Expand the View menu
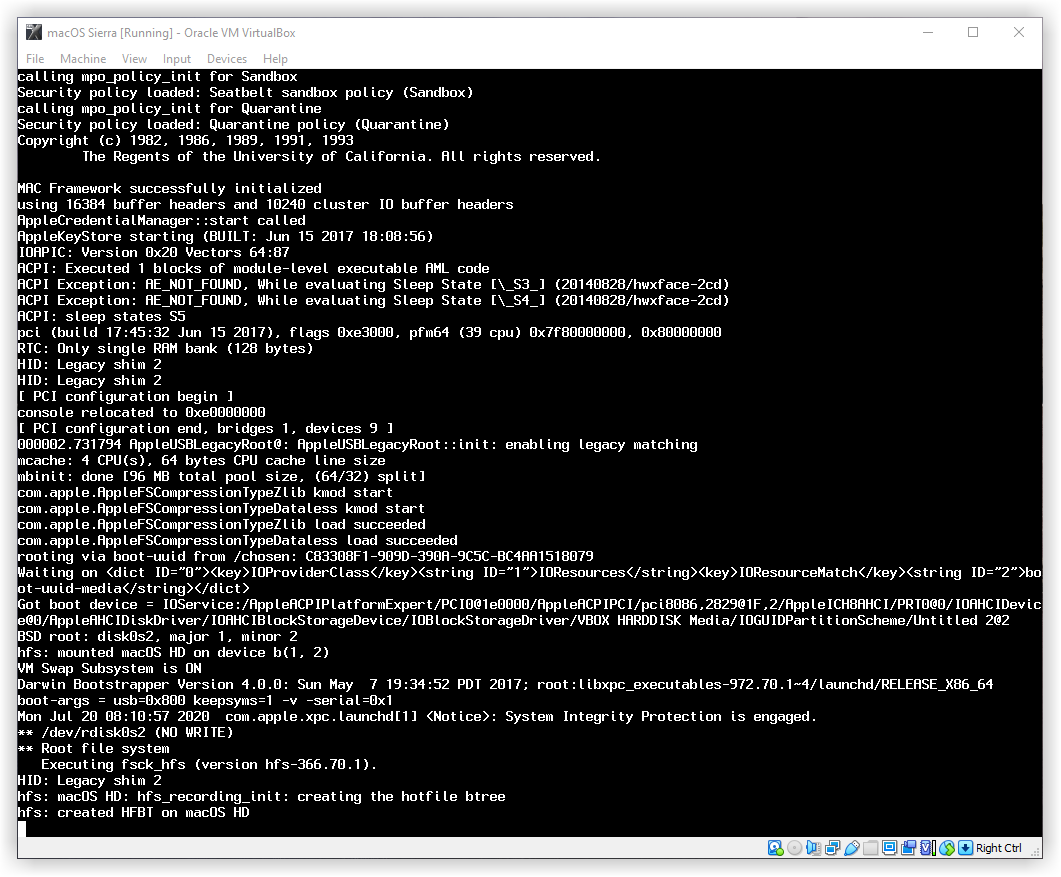This screenshot has width=1061, height=877. (134, 59)
